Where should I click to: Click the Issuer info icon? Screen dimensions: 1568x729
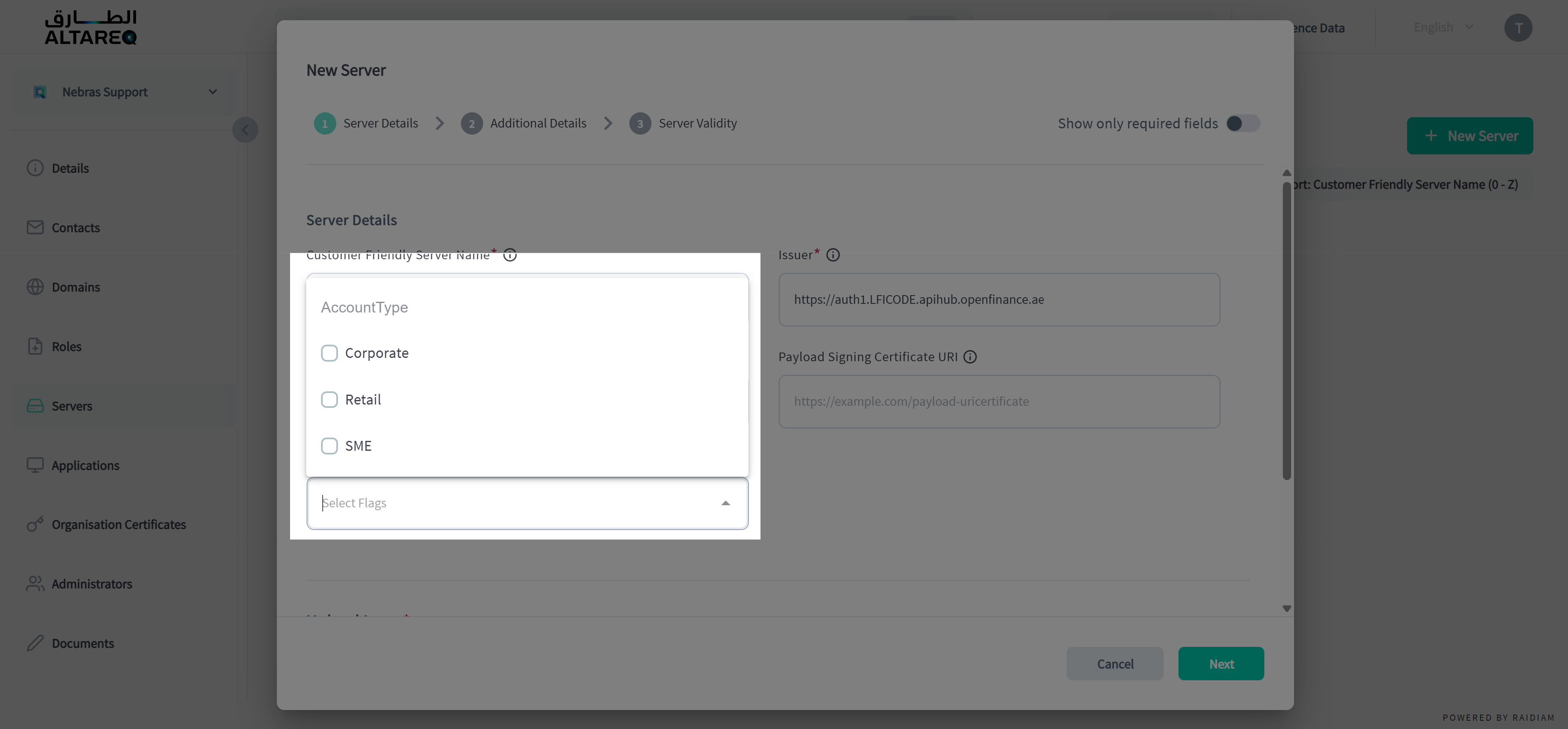(833, 255)
